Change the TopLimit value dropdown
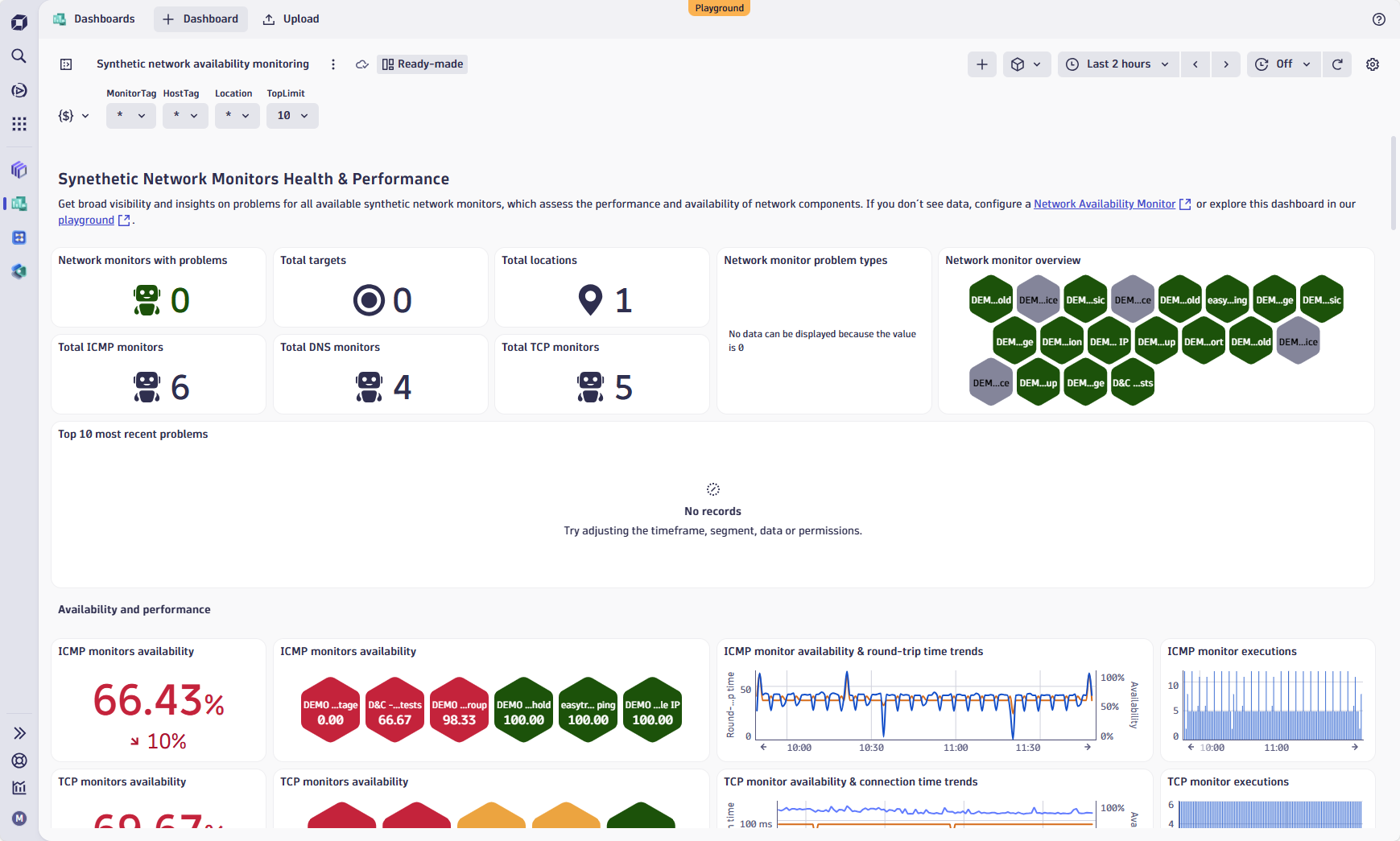This screenshot has width=1400, height=841. tap(292, 115)
